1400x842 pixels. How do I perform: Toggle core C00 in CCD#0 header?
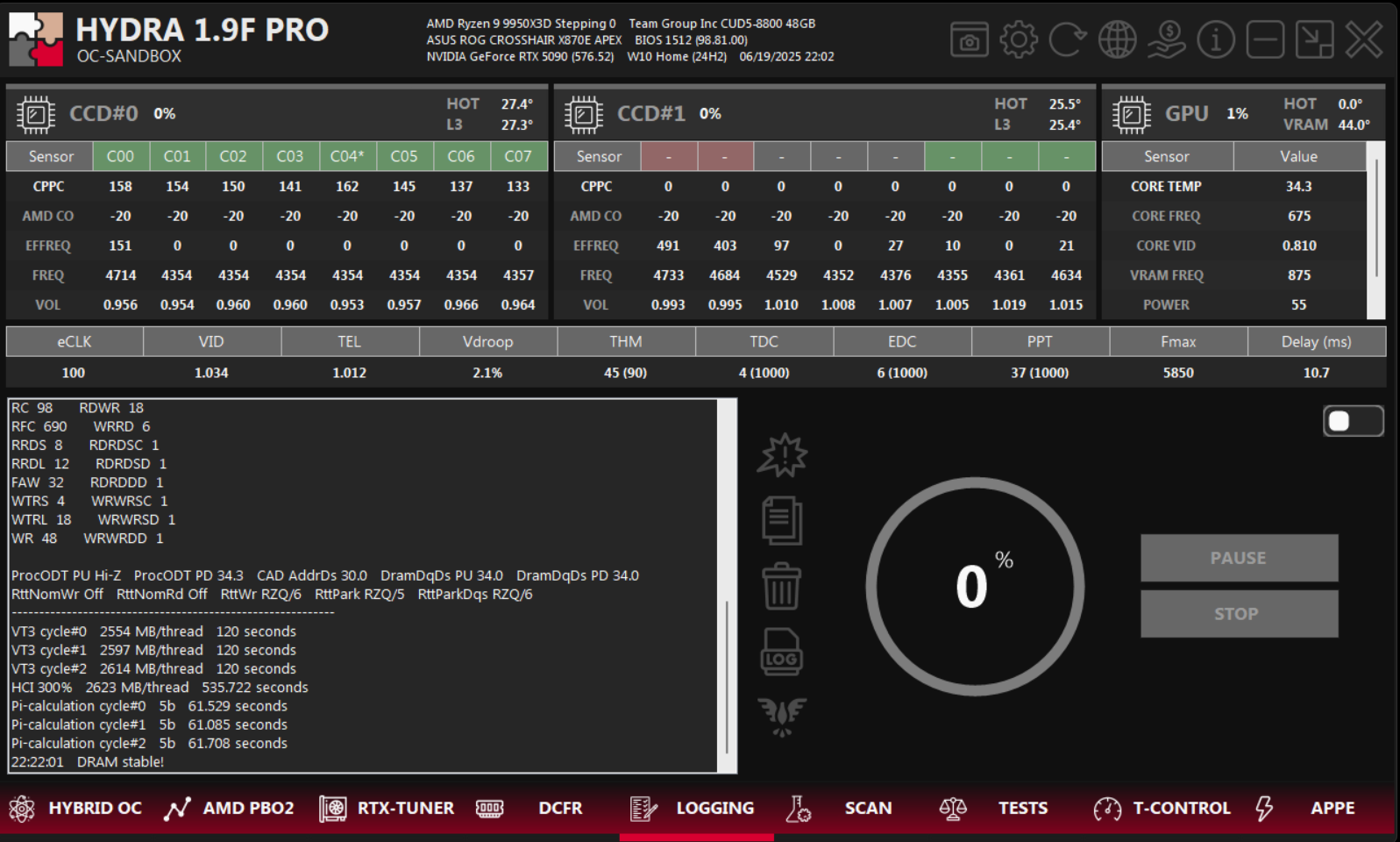click(120, 156)
